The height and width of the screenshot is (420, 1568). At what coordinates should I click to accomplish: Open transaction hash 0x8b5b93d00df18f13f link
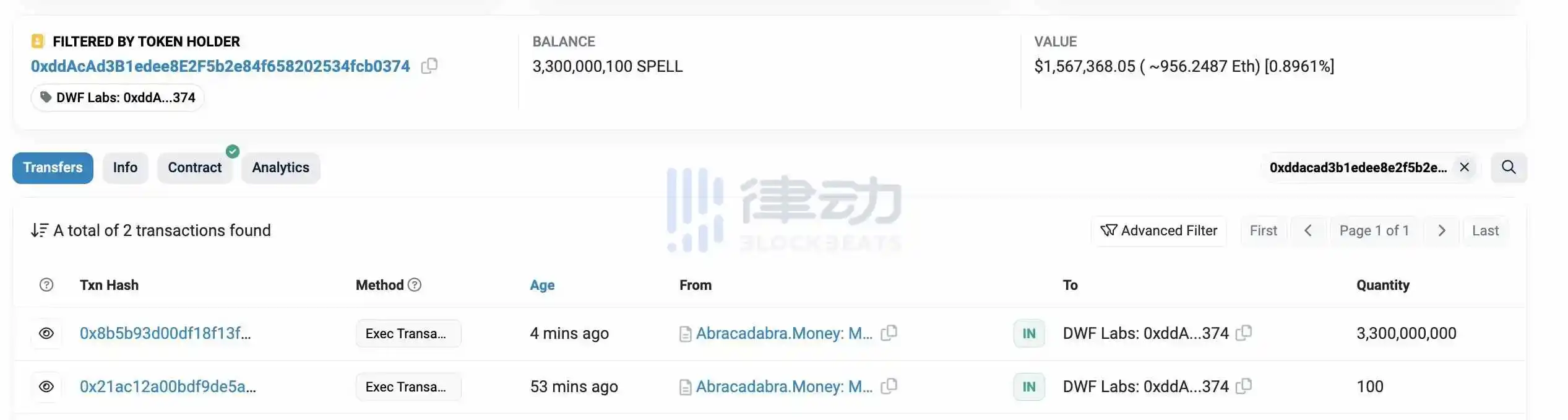coord(165,333)
